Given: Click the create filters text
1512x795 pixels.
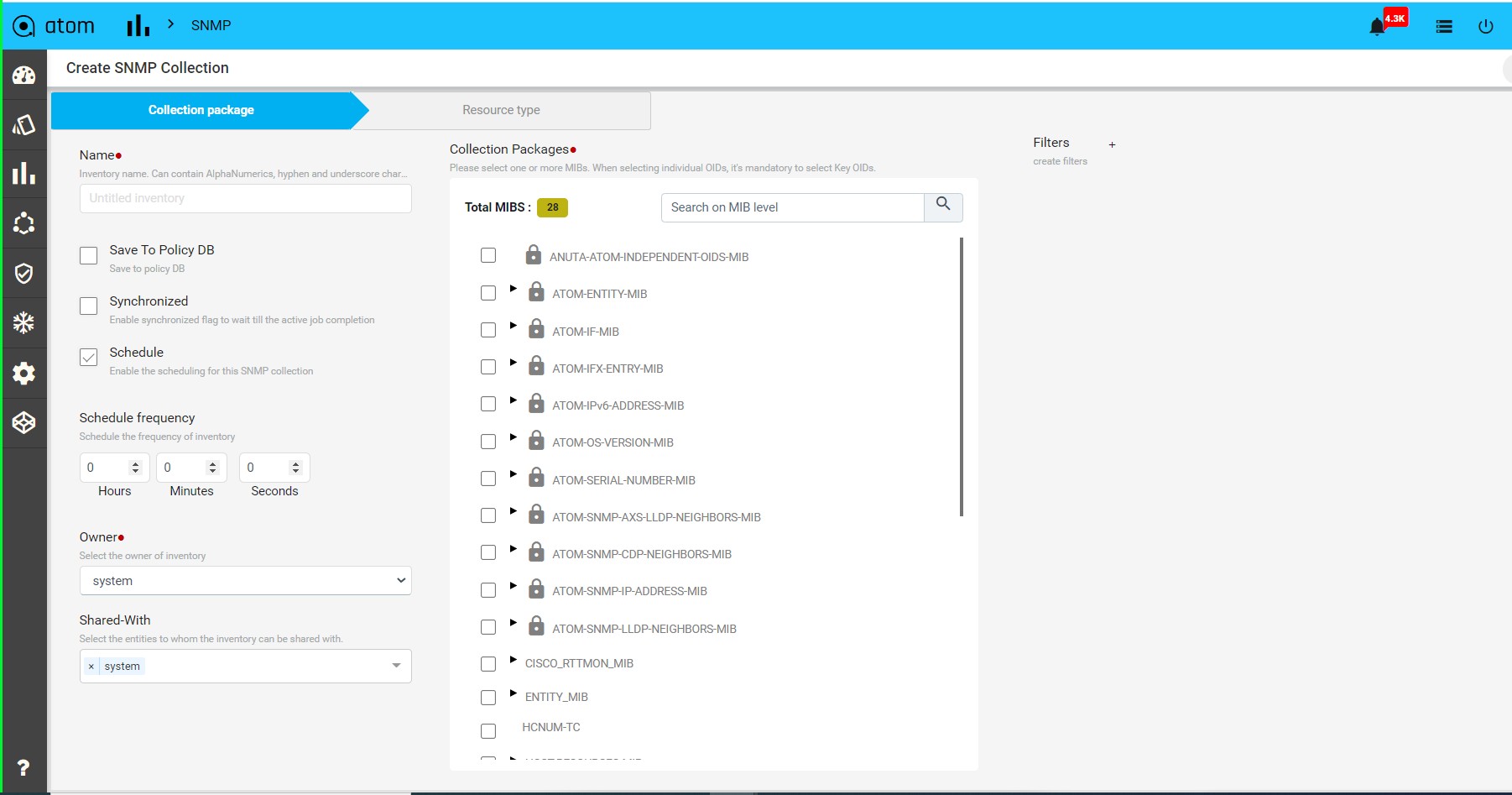Looking at the screenshot, I should click(x=1061, y=161).
